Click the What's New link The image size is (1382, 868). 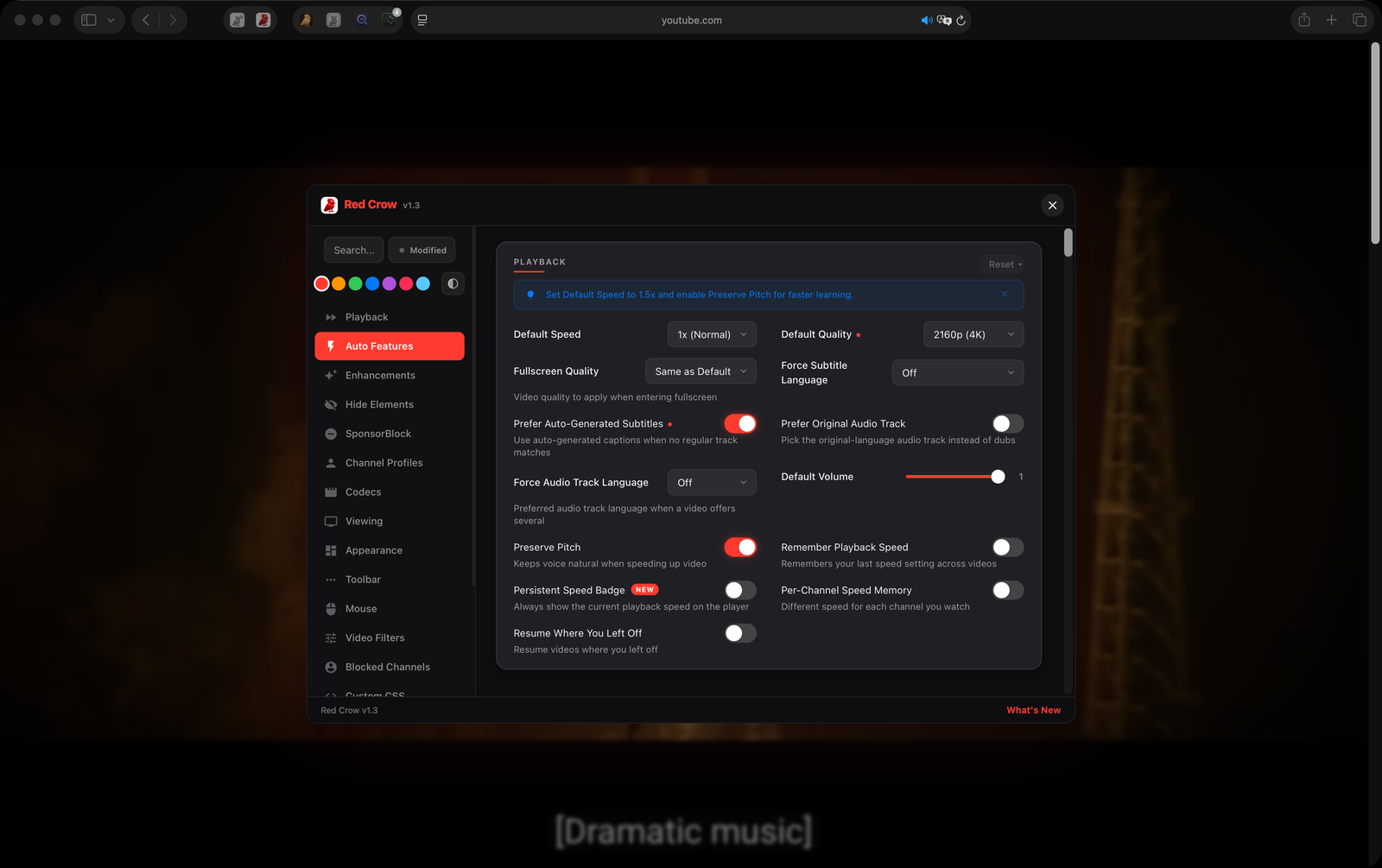tap(1033, 710)
